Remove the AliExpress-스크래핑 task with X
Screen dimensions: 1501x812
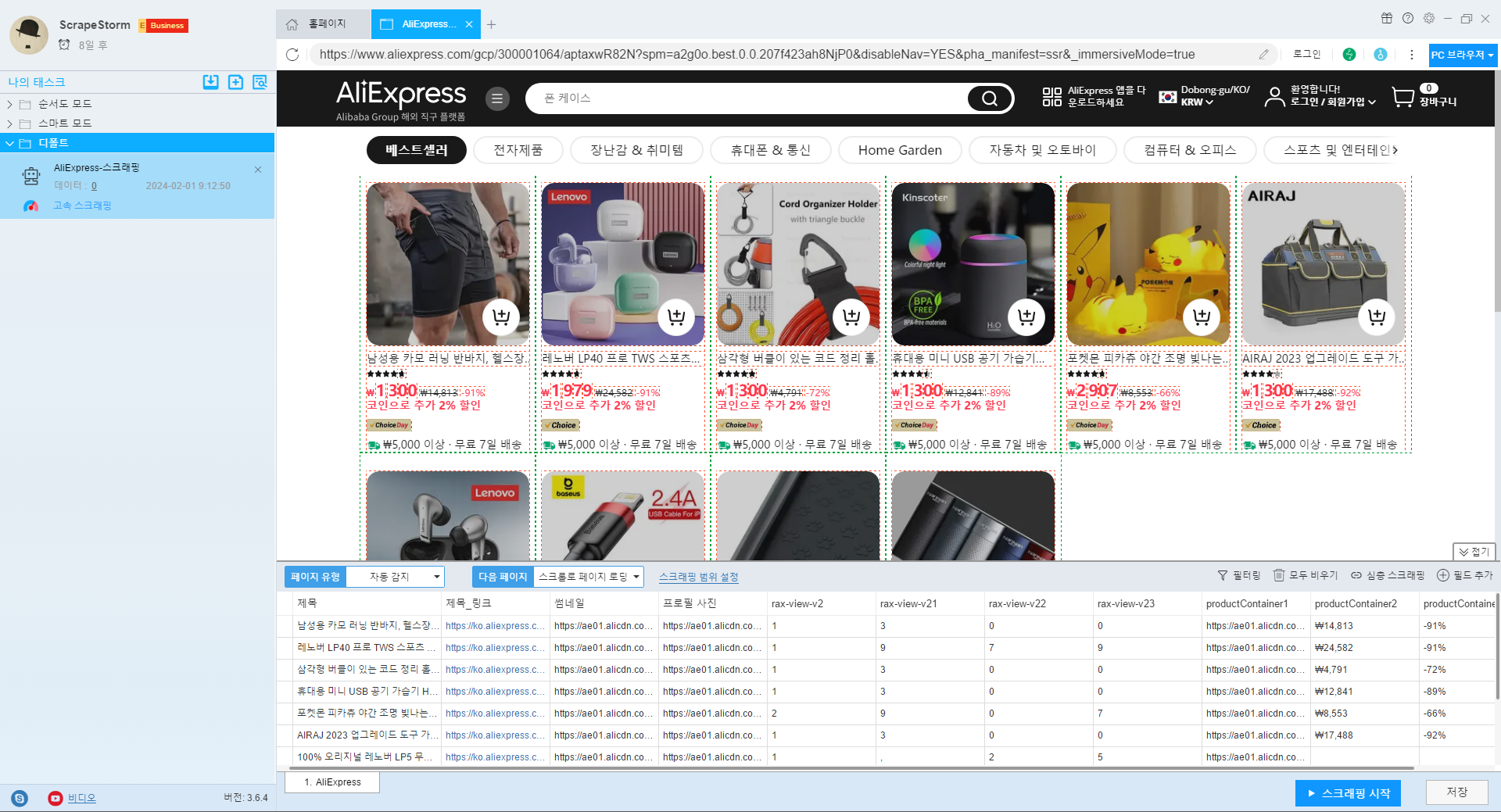point(258,170)
